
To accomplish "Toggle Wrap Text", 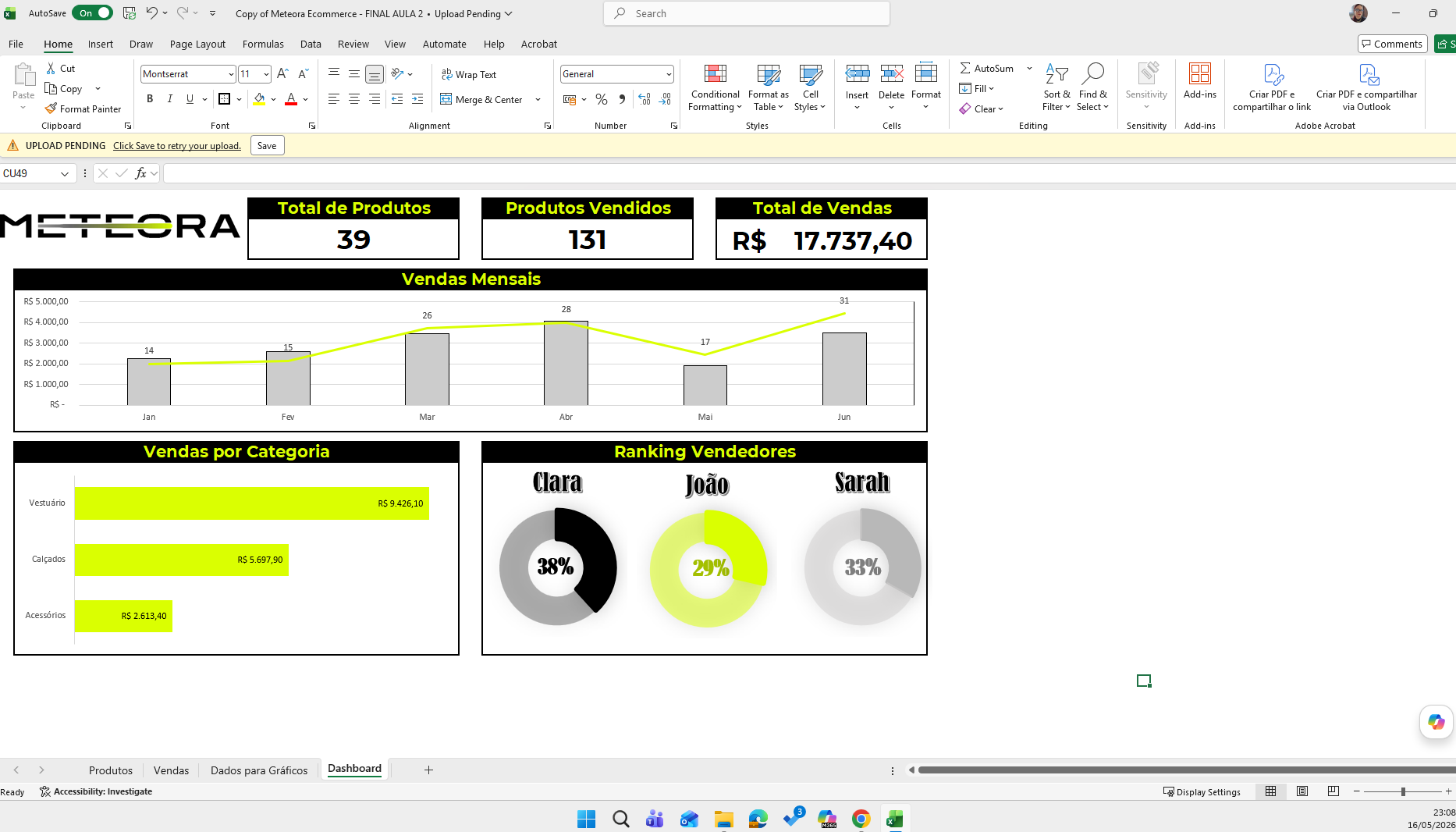I will (469, 75).
